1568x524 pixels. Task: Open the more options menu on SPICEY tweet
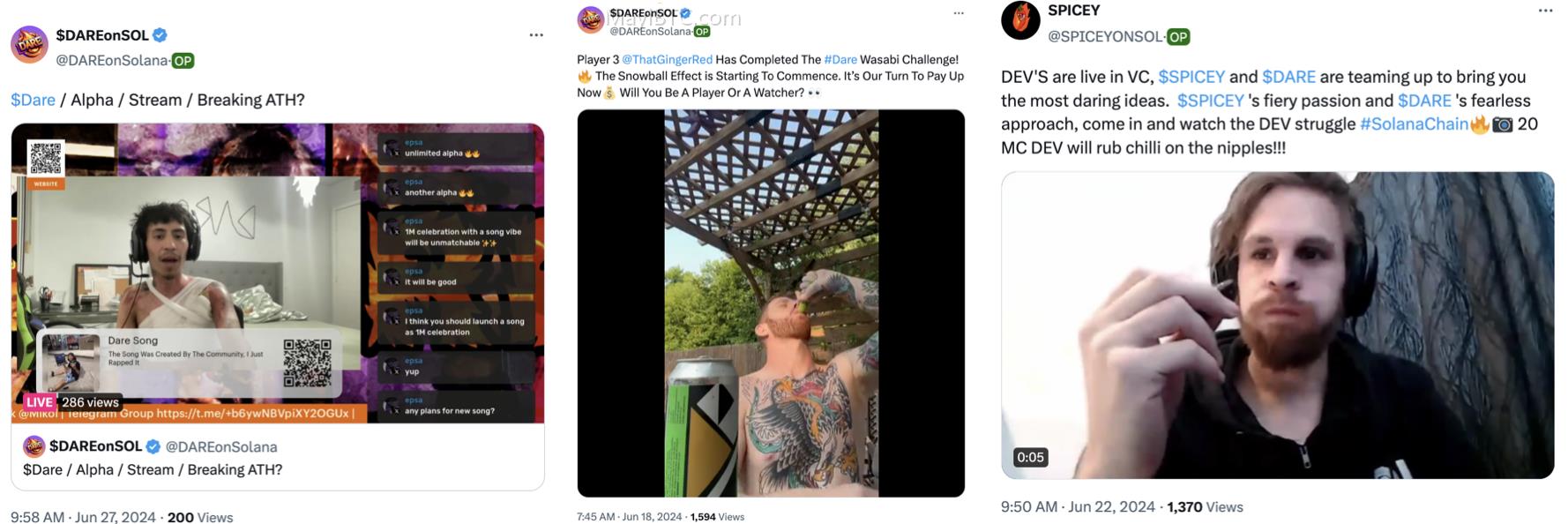(x=1545, y=11)
